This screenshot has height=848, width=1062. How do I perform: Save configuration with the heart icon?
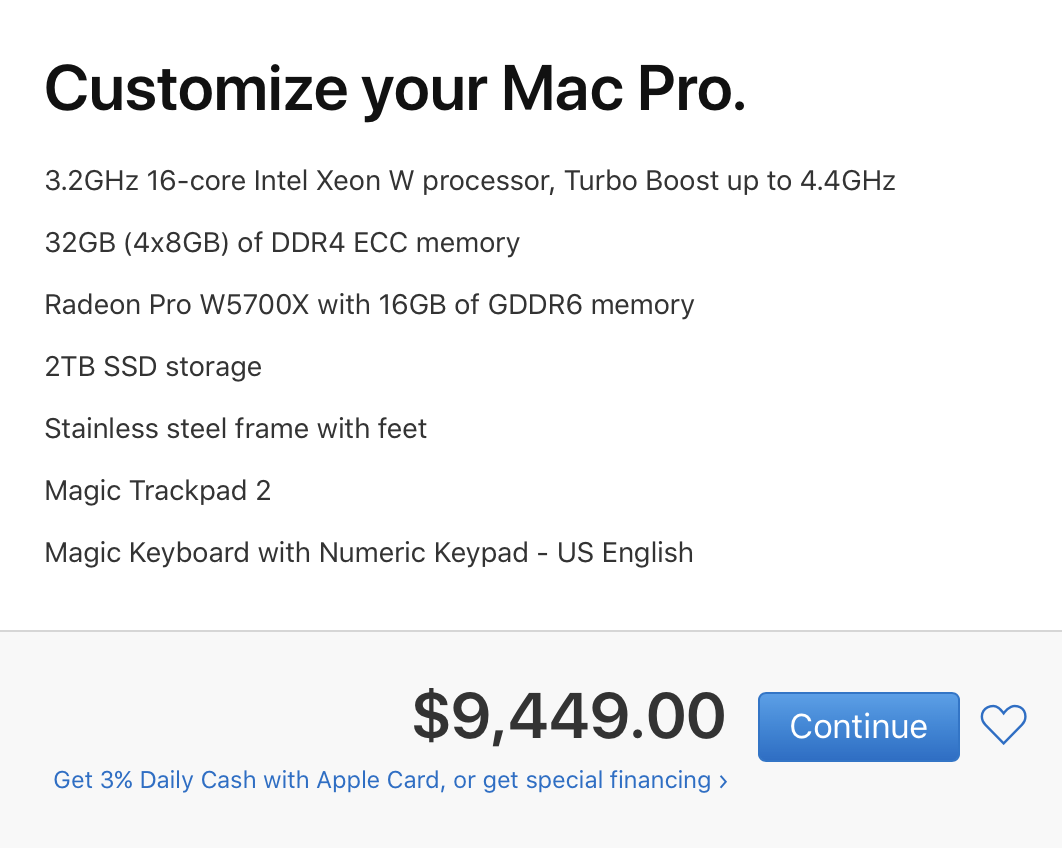click(1003, 725)
